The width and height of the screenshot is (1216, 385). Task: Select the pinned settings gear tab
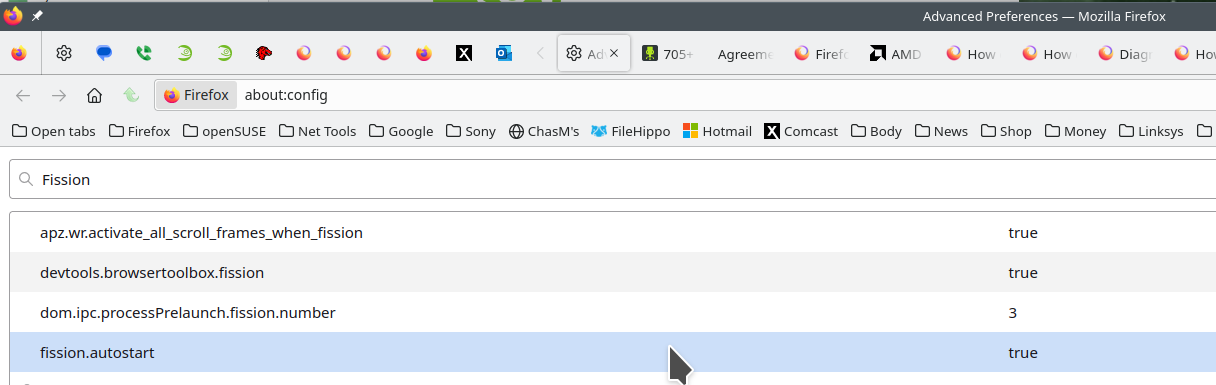(64, 54)
